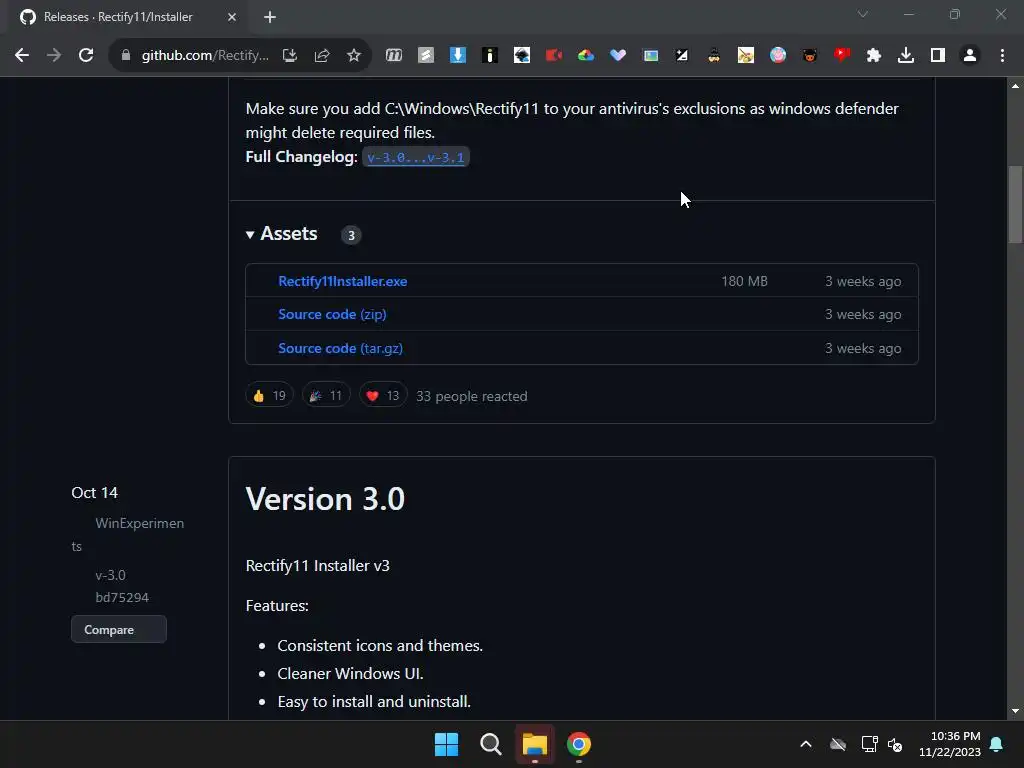Open the colorful cloud extension
Screen dimensions: 1024x768
(x=586, y=56)
